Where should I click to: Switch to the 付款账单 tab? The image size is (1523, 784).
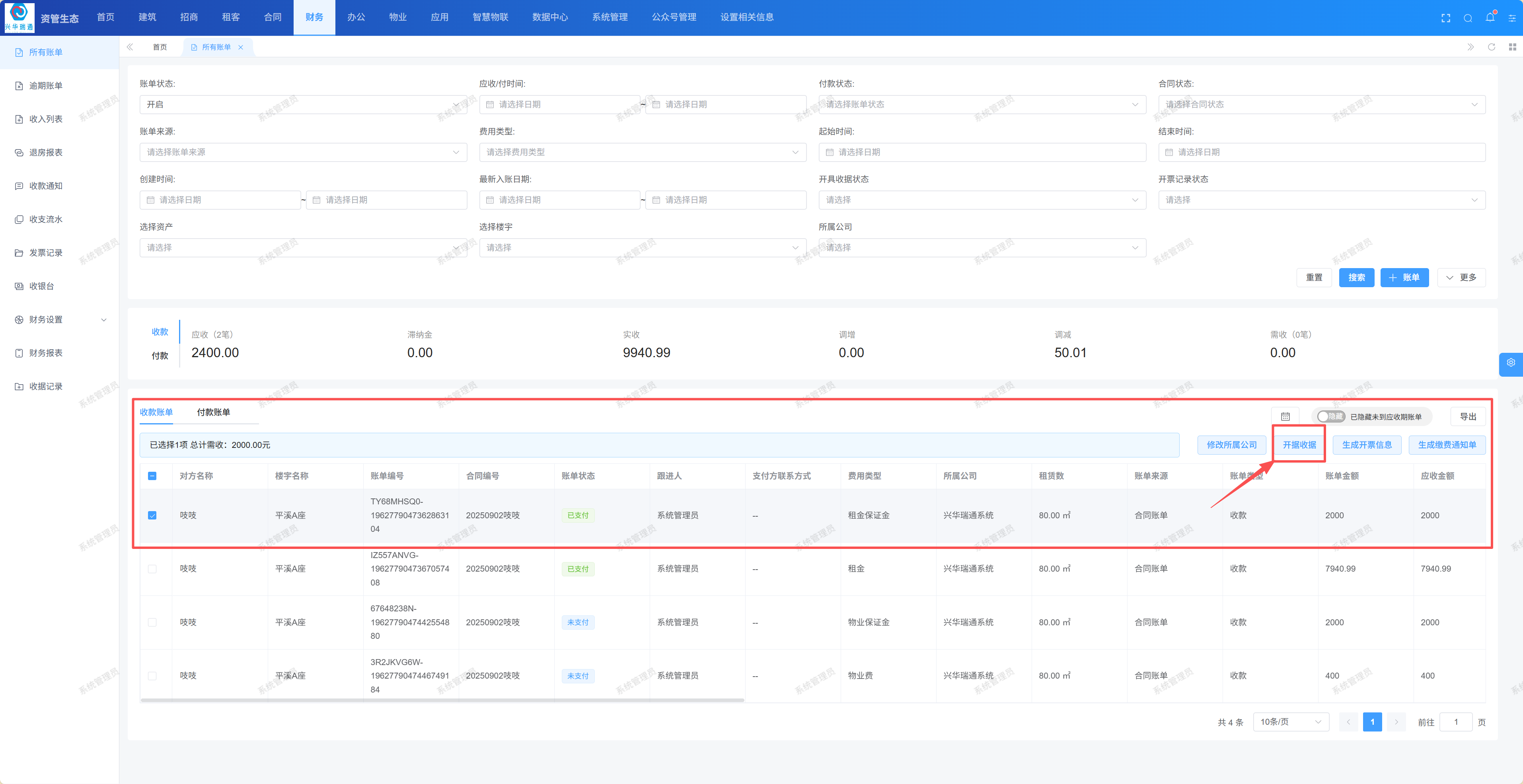coord(213,412)
